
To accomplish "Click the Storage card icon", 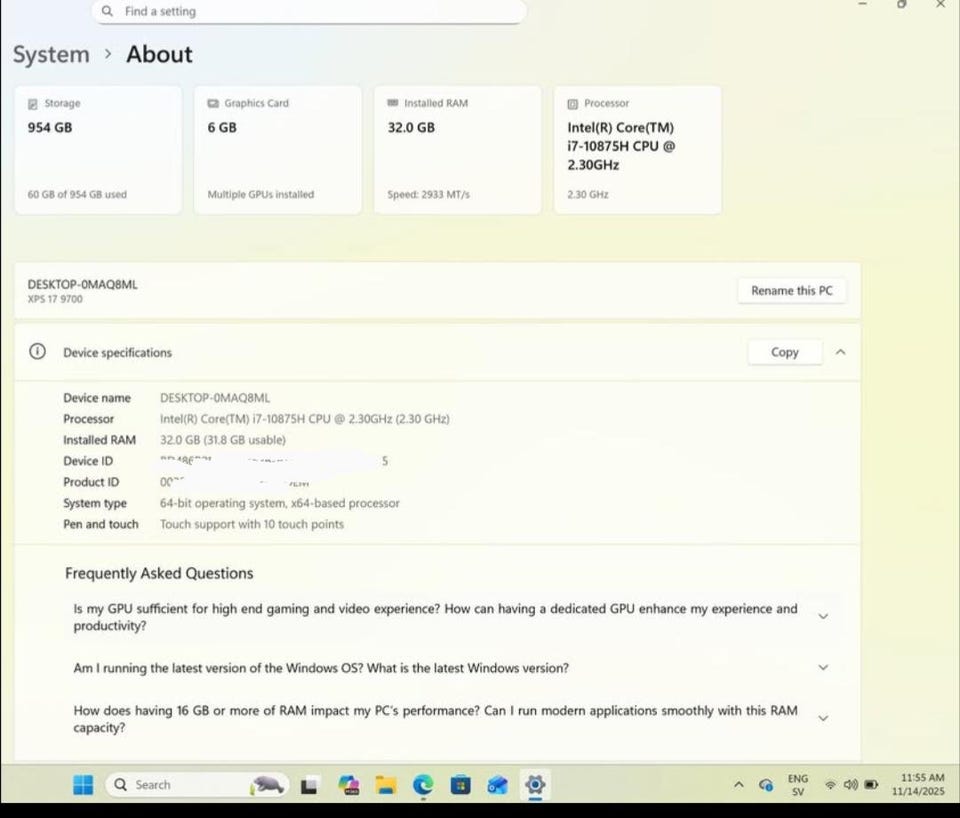I will click(x=33, y=103).
